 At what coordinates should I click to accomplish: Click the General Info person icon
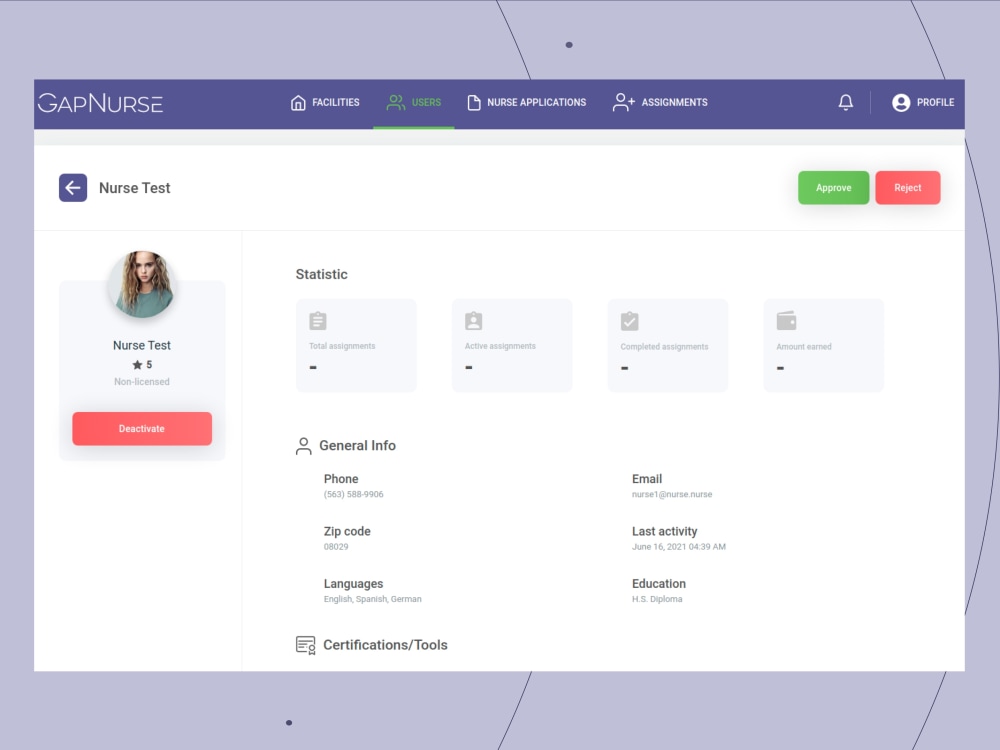(303, 446)
